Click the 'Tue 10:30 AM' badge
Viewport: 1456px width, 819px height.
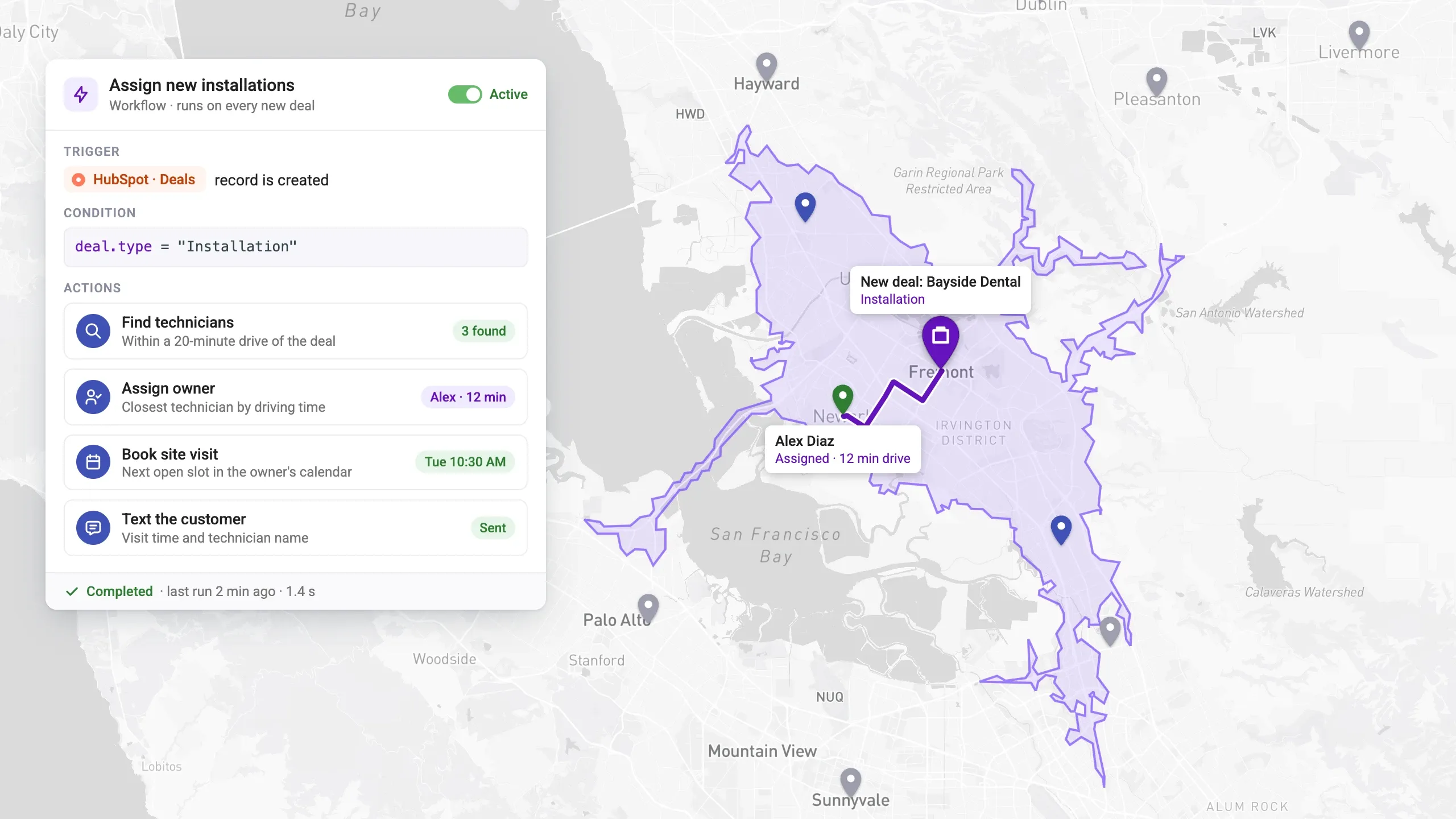coord(465,462)
